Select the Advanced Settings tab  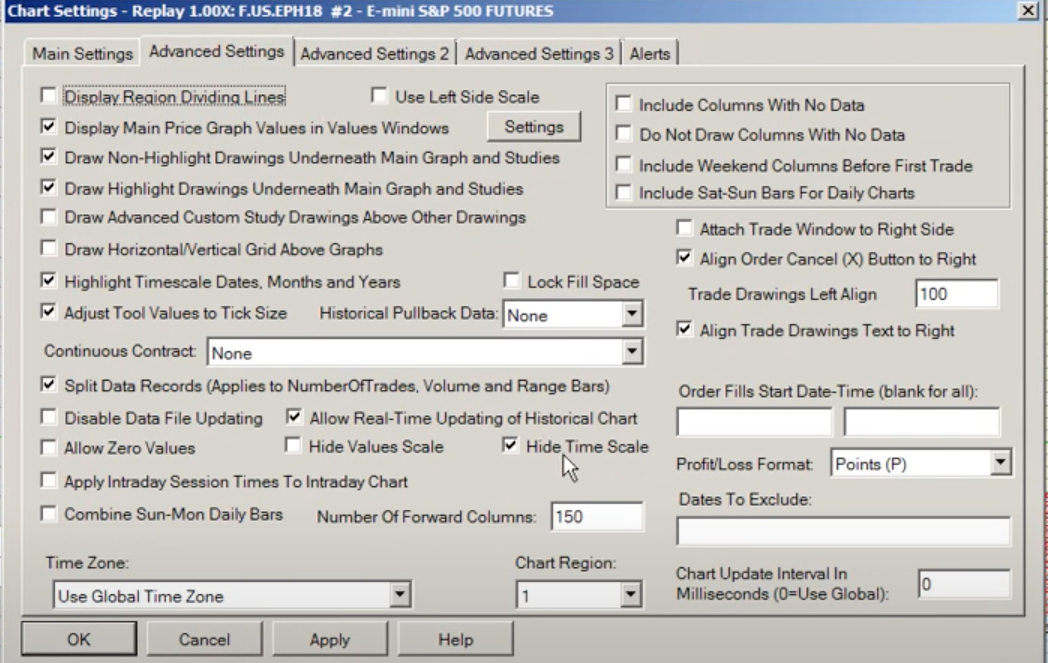pos(217,51)
